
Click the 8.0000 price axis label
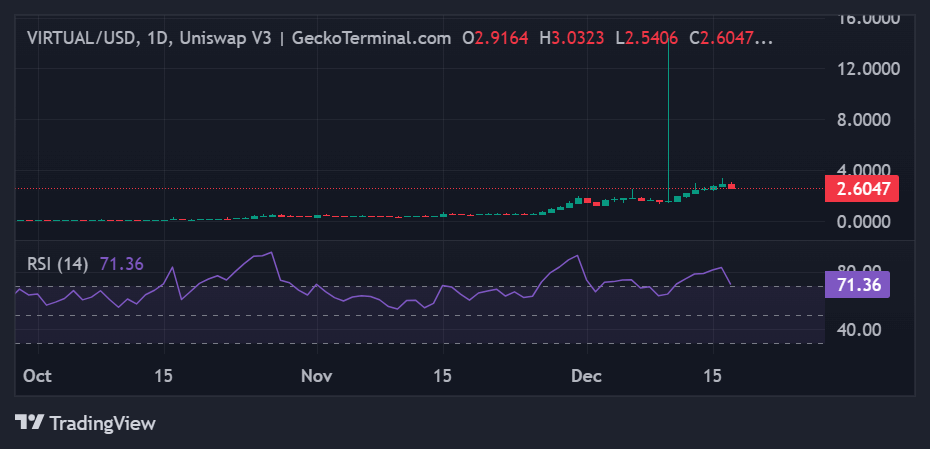pos(870,119)
